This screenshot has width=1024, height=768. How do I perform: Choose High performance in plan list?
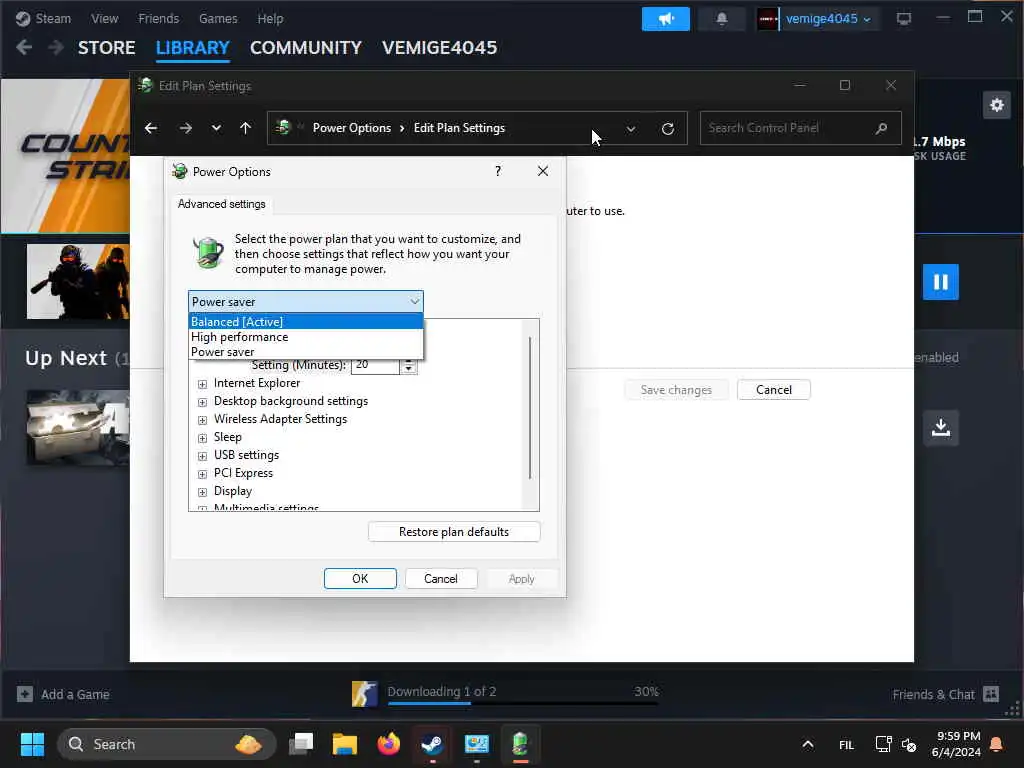coord(306,337)
